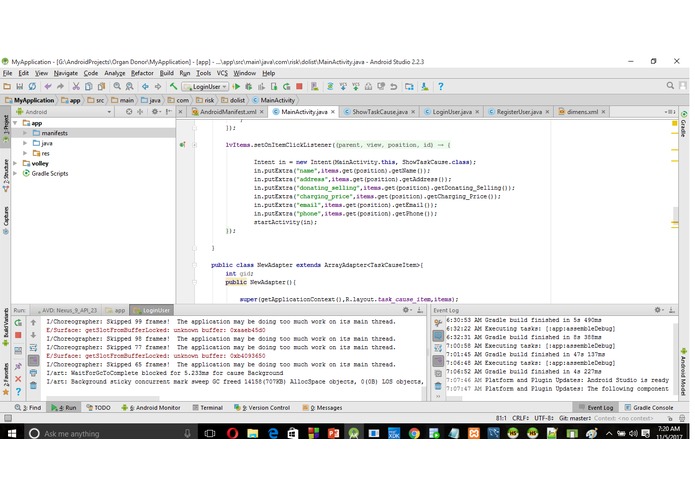Open the Project panel gear settings dropdown
This screenshot has width=695, height=494.
click(156, 112)
